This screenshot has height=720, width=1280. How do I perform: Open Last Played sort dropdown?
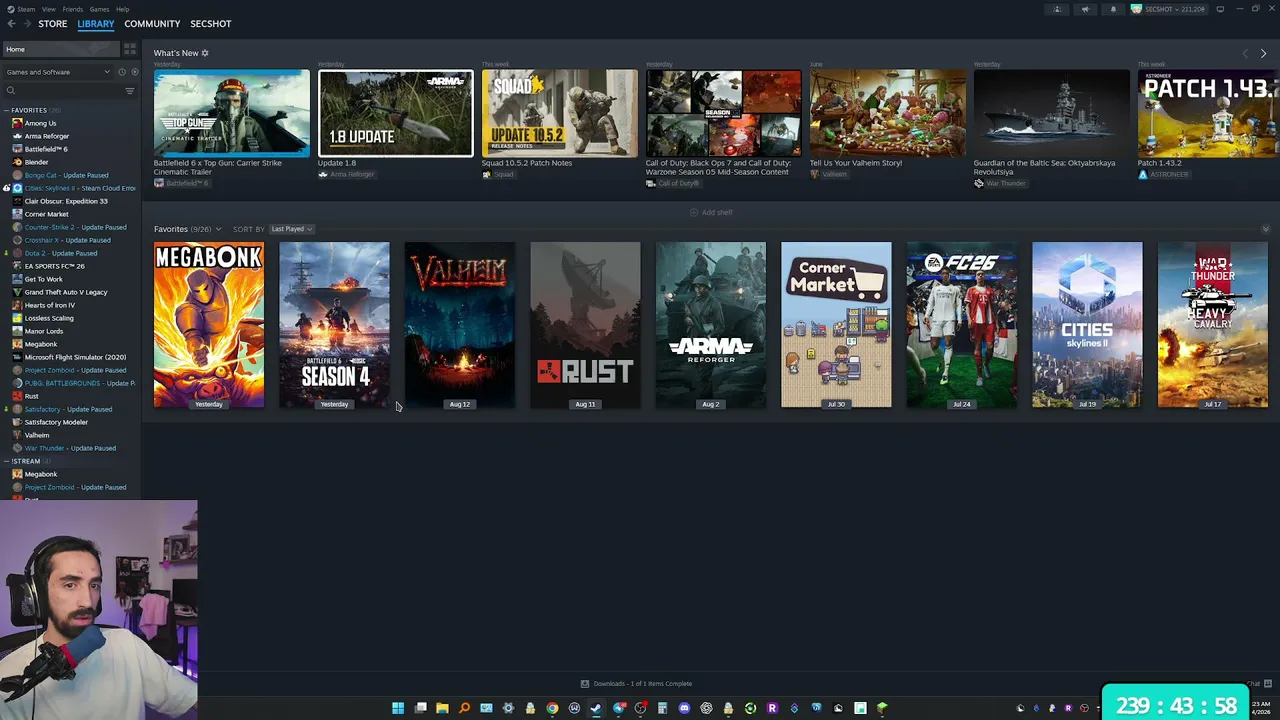(292, 229)
